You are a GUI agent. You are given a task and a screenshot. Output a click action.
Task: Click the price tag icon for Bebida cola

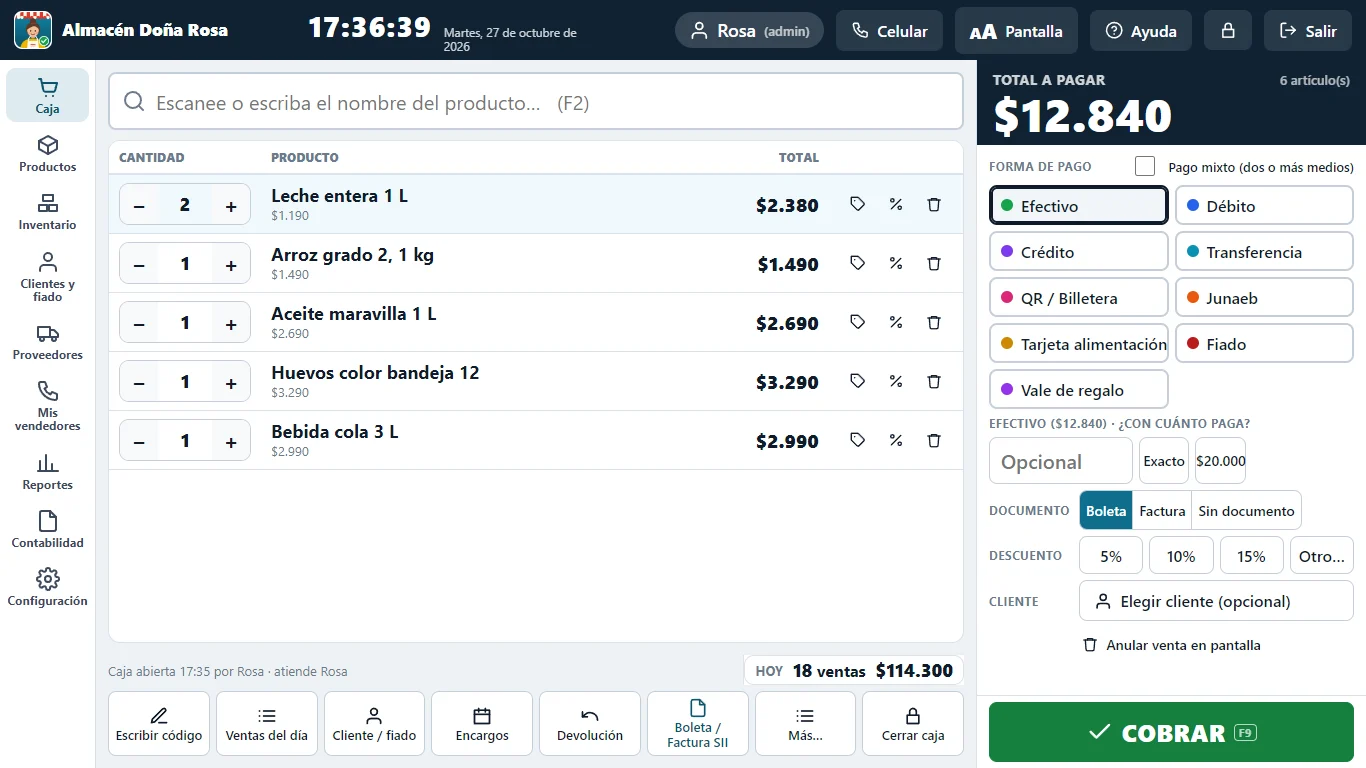(857, 440)
